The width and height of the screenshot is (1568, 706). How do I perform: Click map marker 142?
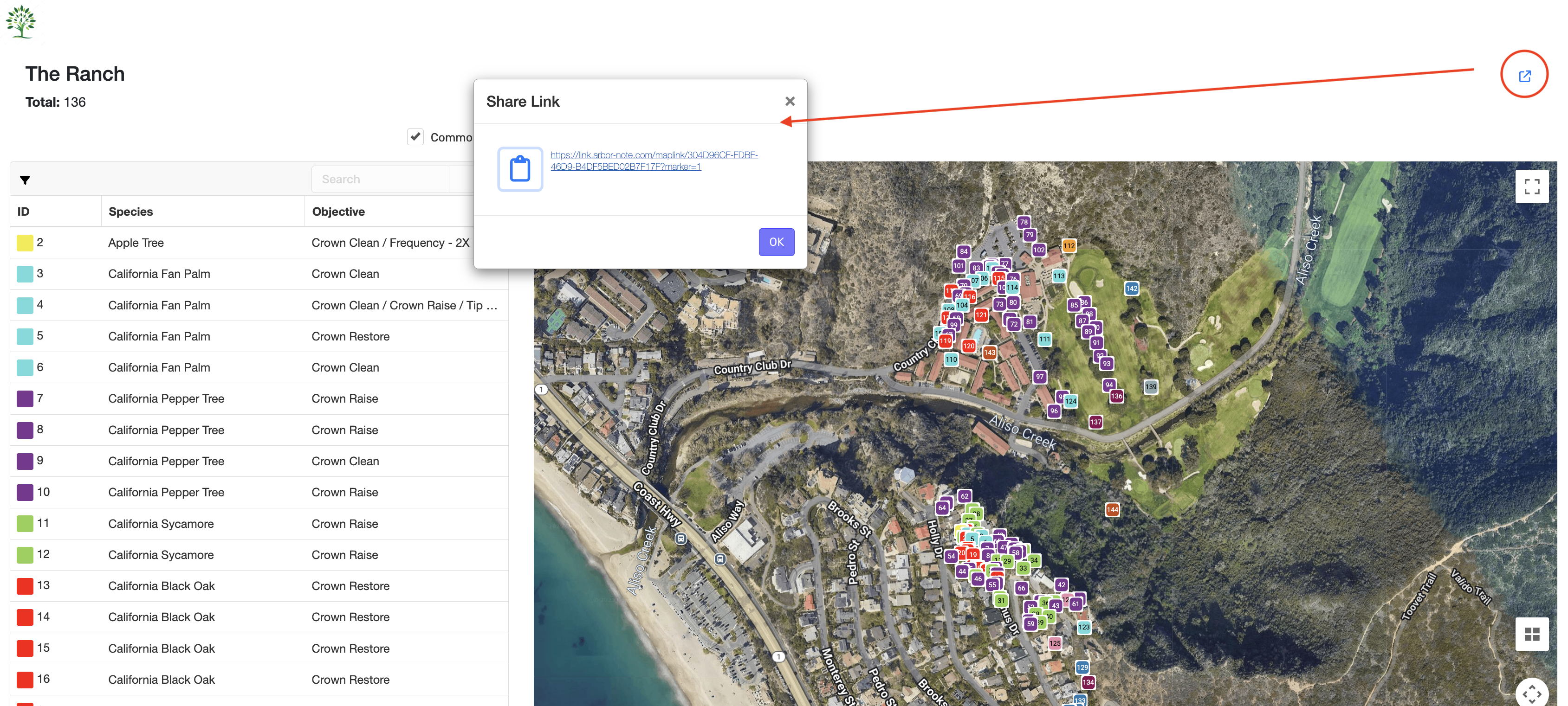[x=1132, y=288]
